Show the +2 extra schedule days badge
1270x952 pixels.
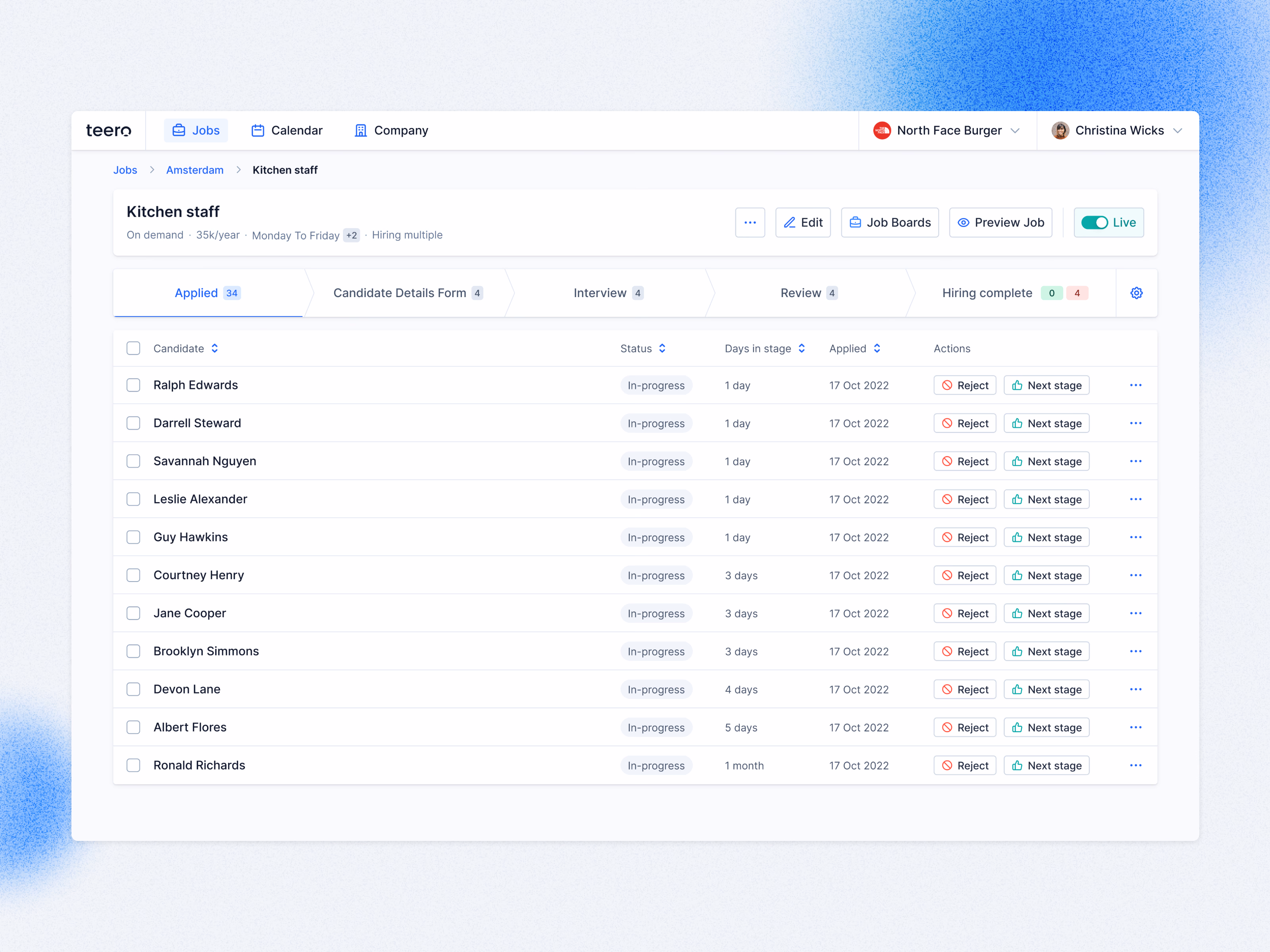pos(351,235)
